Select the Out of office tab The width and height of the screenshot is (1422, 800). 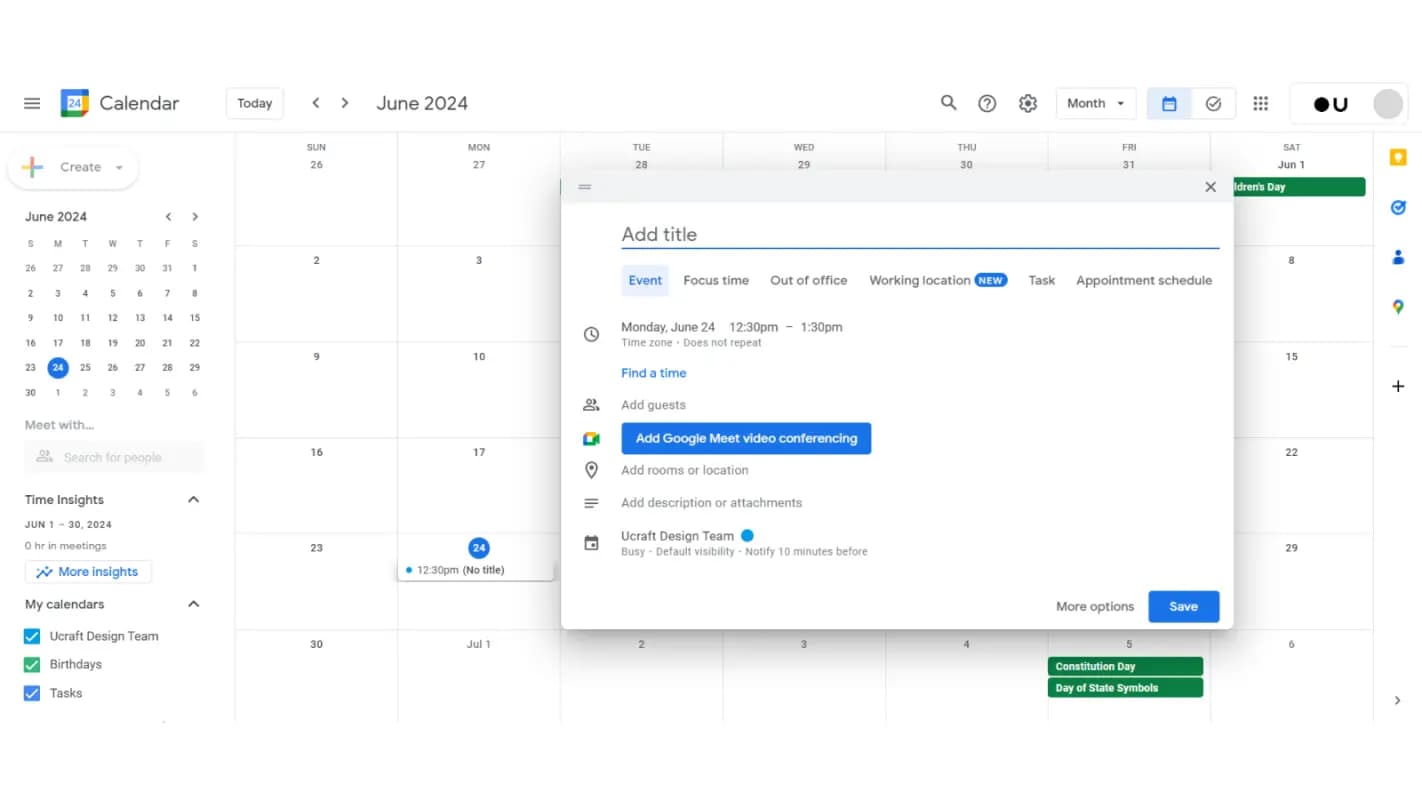pos(808,280)
